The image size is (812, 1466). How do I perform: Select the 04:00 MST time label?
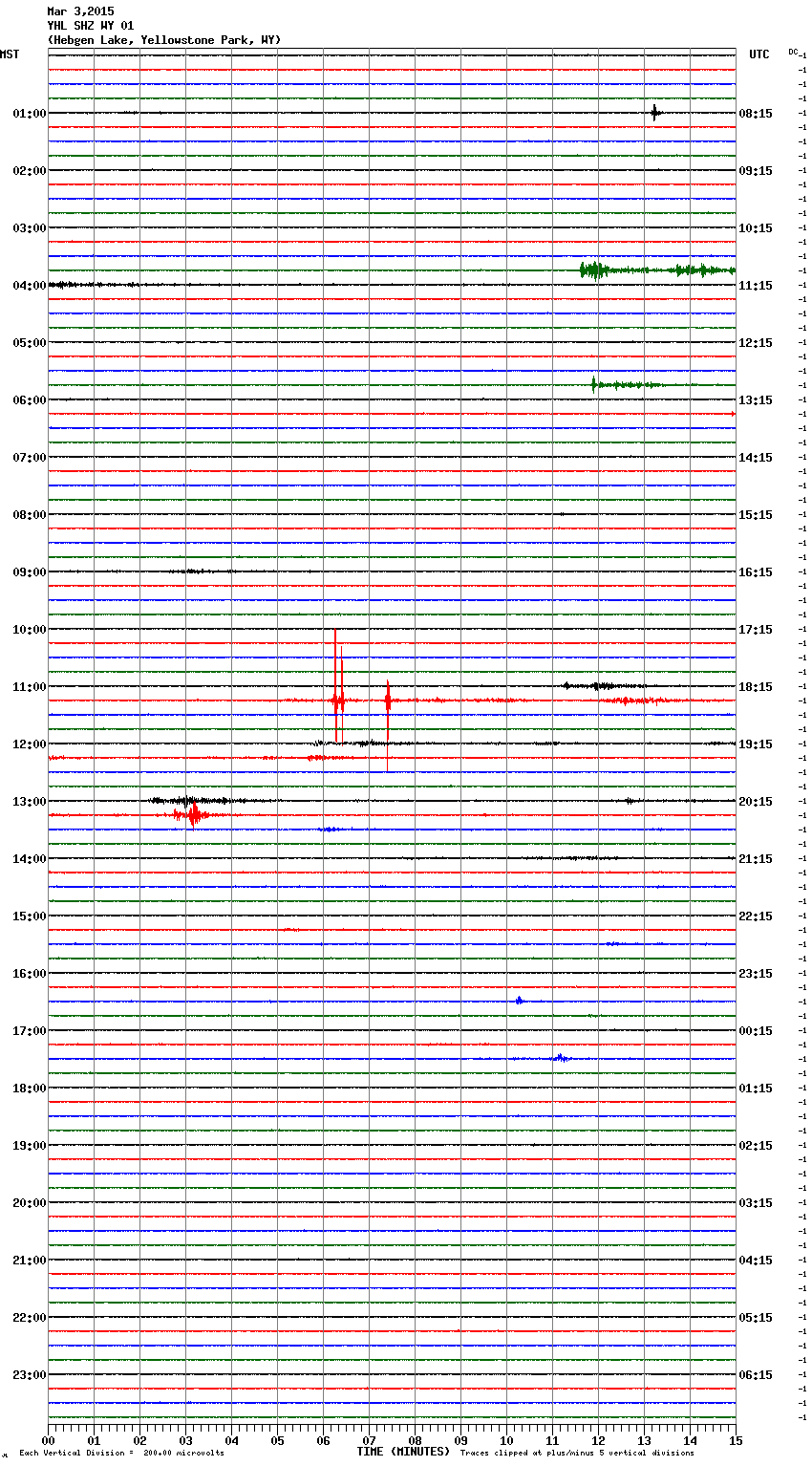[30, 286]
